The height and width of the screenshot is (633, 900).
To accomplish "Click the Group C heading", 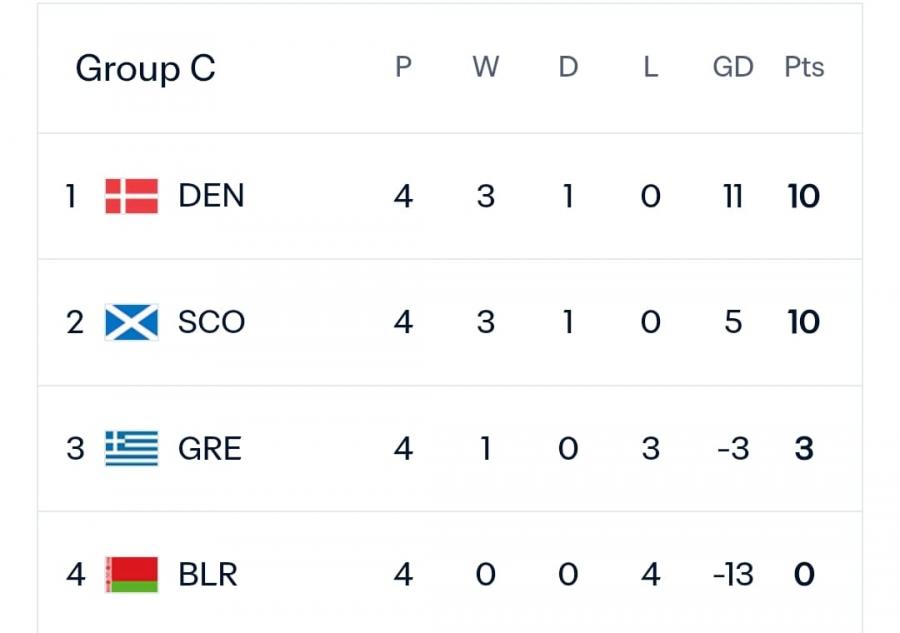I will tap(145, 68).
